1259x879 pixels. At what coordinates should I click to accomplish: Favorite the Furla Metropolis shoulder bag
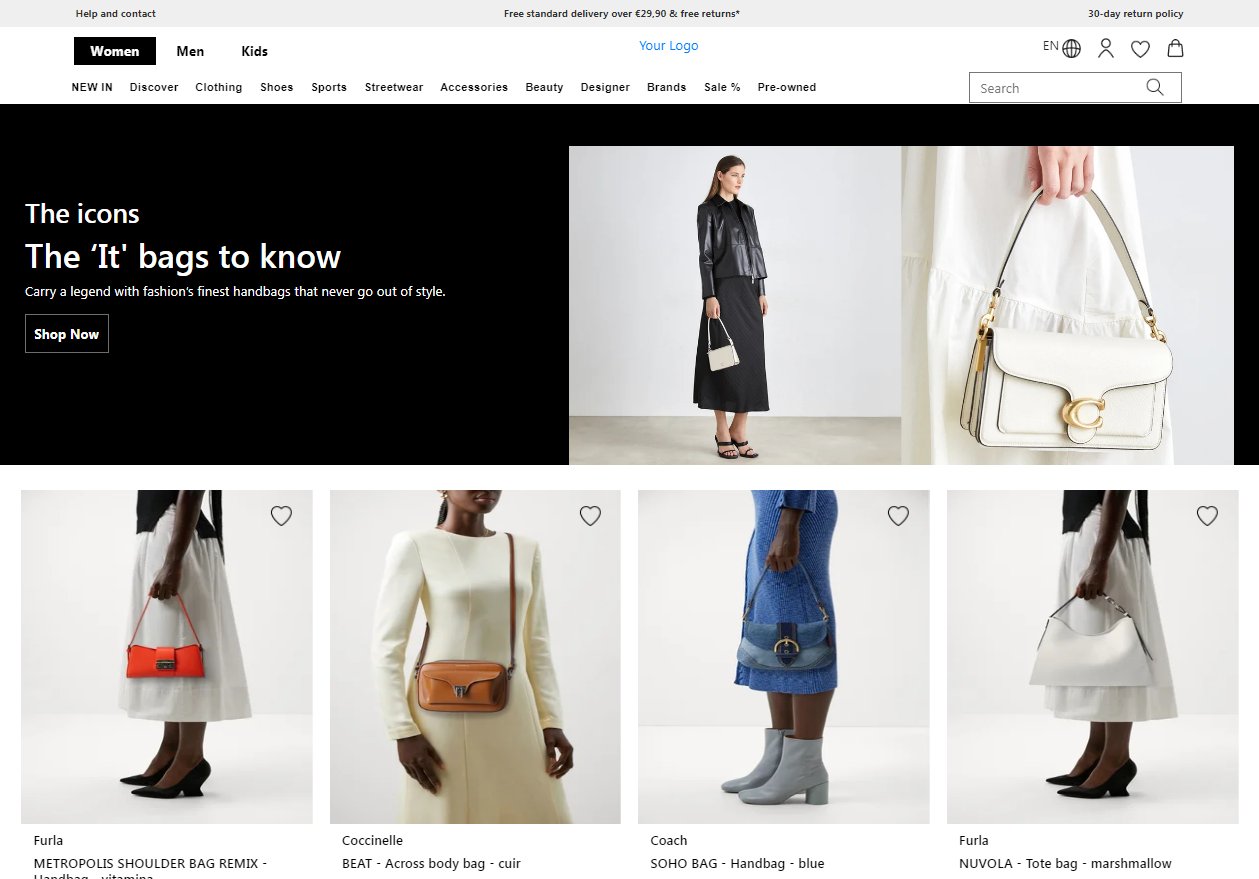[x=282, y=515]
